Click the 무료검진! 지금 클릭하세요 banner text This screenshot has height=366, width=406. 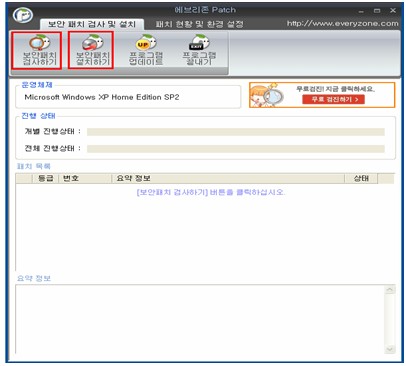tap(335, 89)
